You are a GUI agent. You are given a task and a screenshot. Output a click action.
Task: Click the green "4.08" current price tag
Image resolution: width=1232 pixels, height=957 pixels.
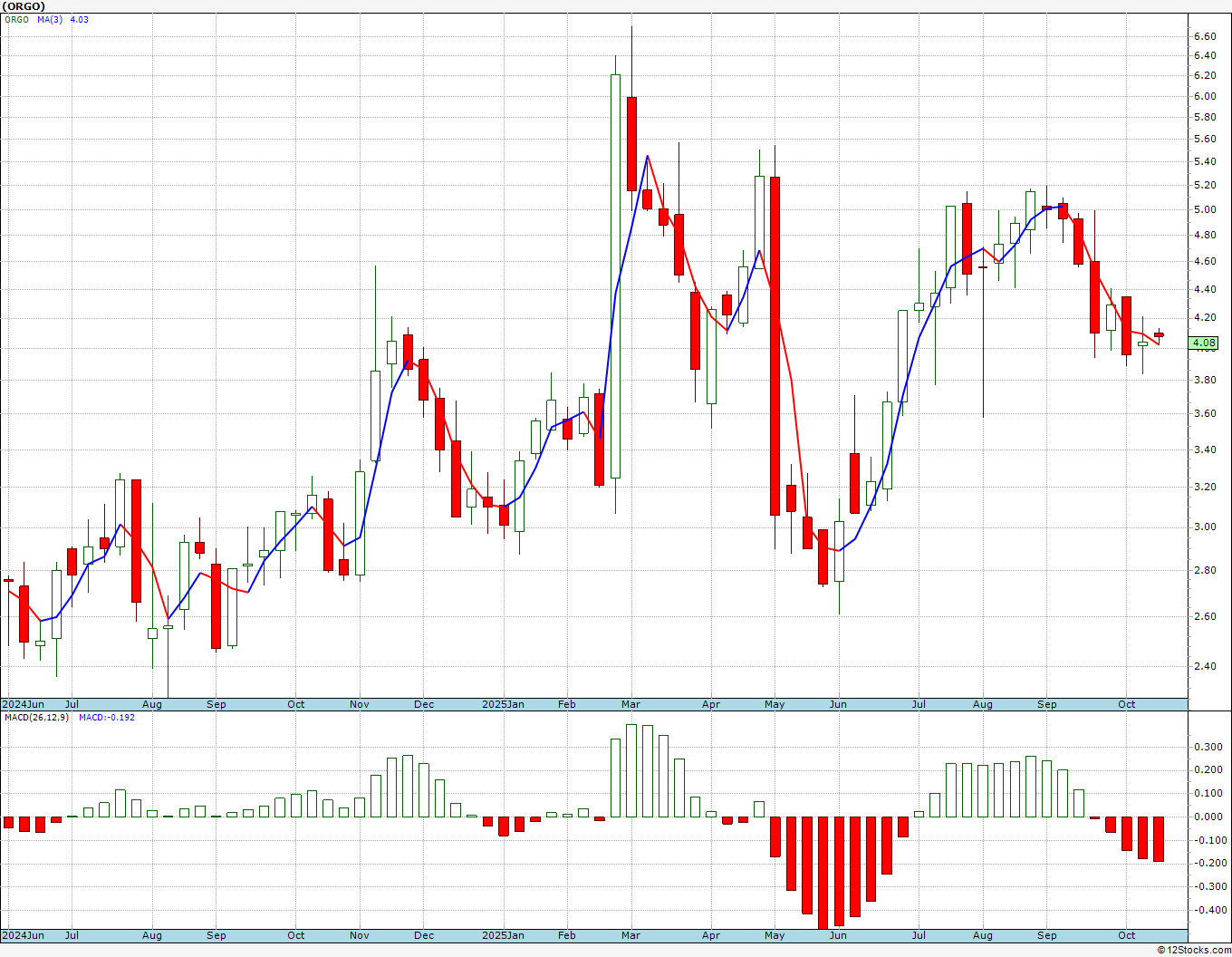coord(1204,343)
